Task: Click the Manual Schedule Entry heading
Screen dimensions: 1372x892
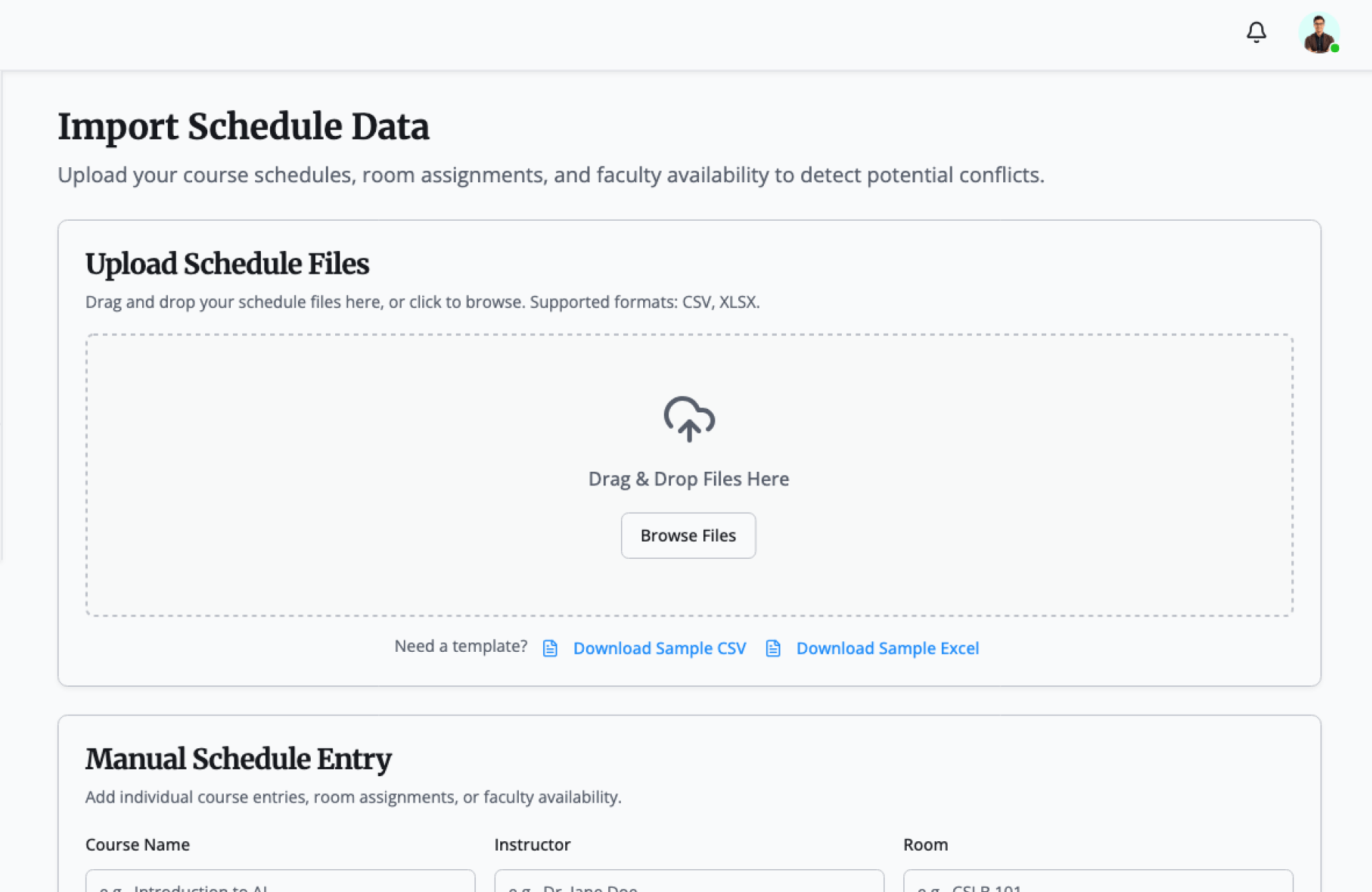Action: point(239,759)
